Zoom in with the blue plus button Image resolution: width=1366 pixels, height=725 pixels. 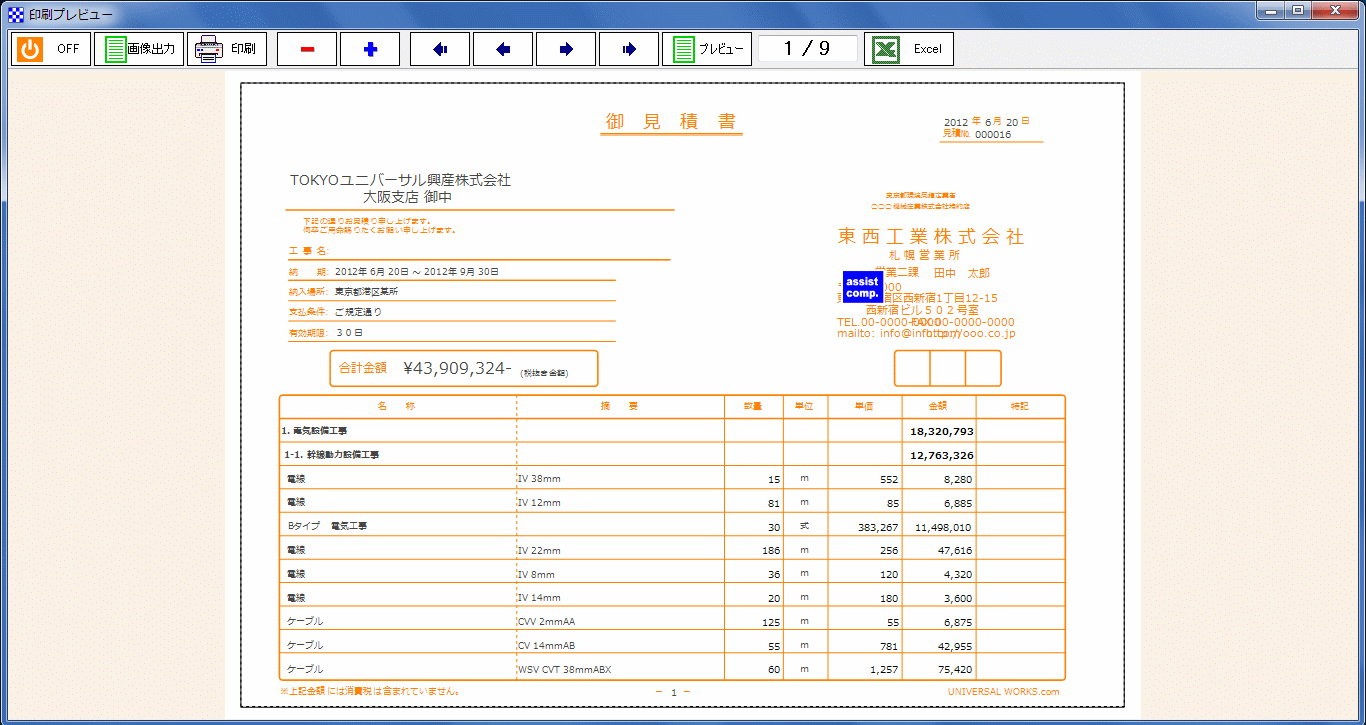tap(370, 49)
